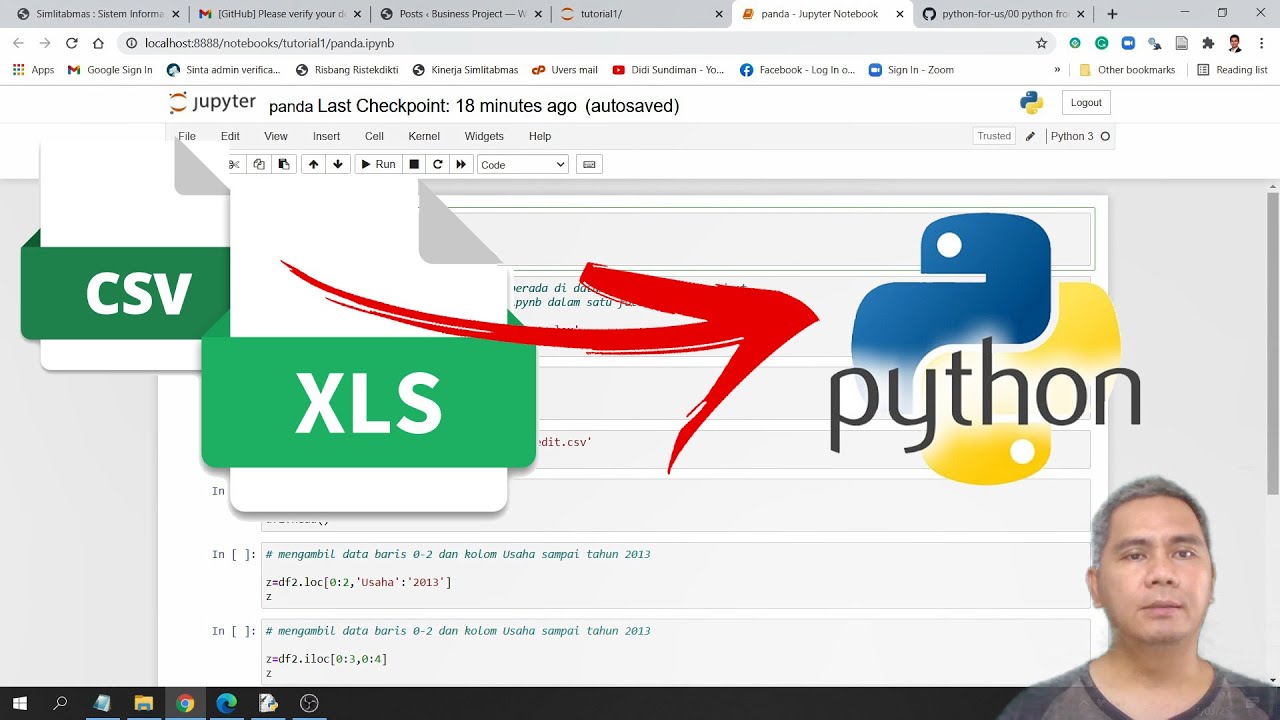Restart kernel and rerun all with fast-forward icon
1280x720 pixels.
click(x=461, y=164)
